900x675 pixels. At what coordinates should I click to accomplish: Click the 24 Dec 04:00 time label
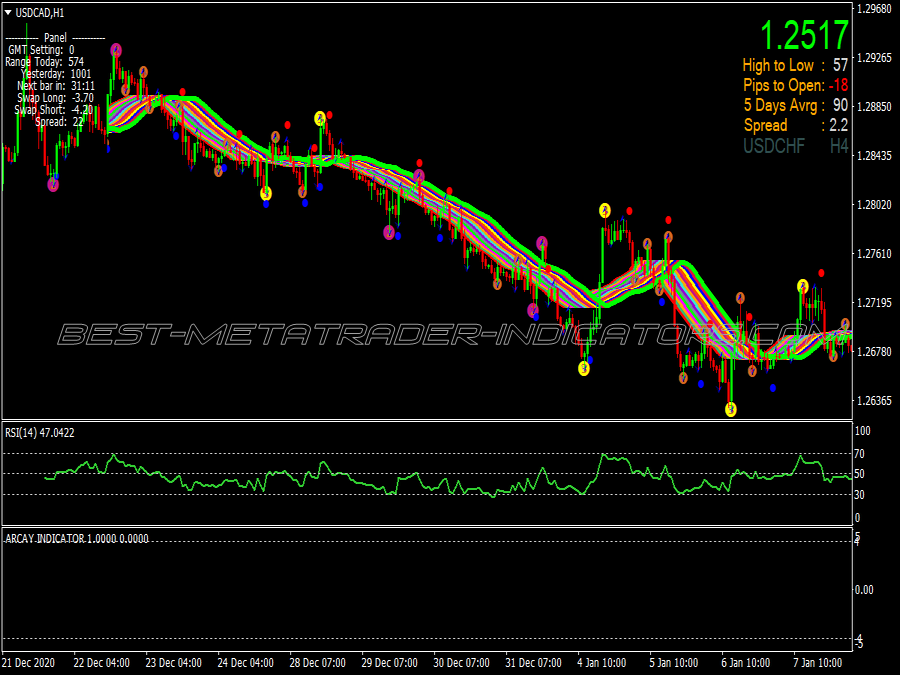(x=246, y=663)
